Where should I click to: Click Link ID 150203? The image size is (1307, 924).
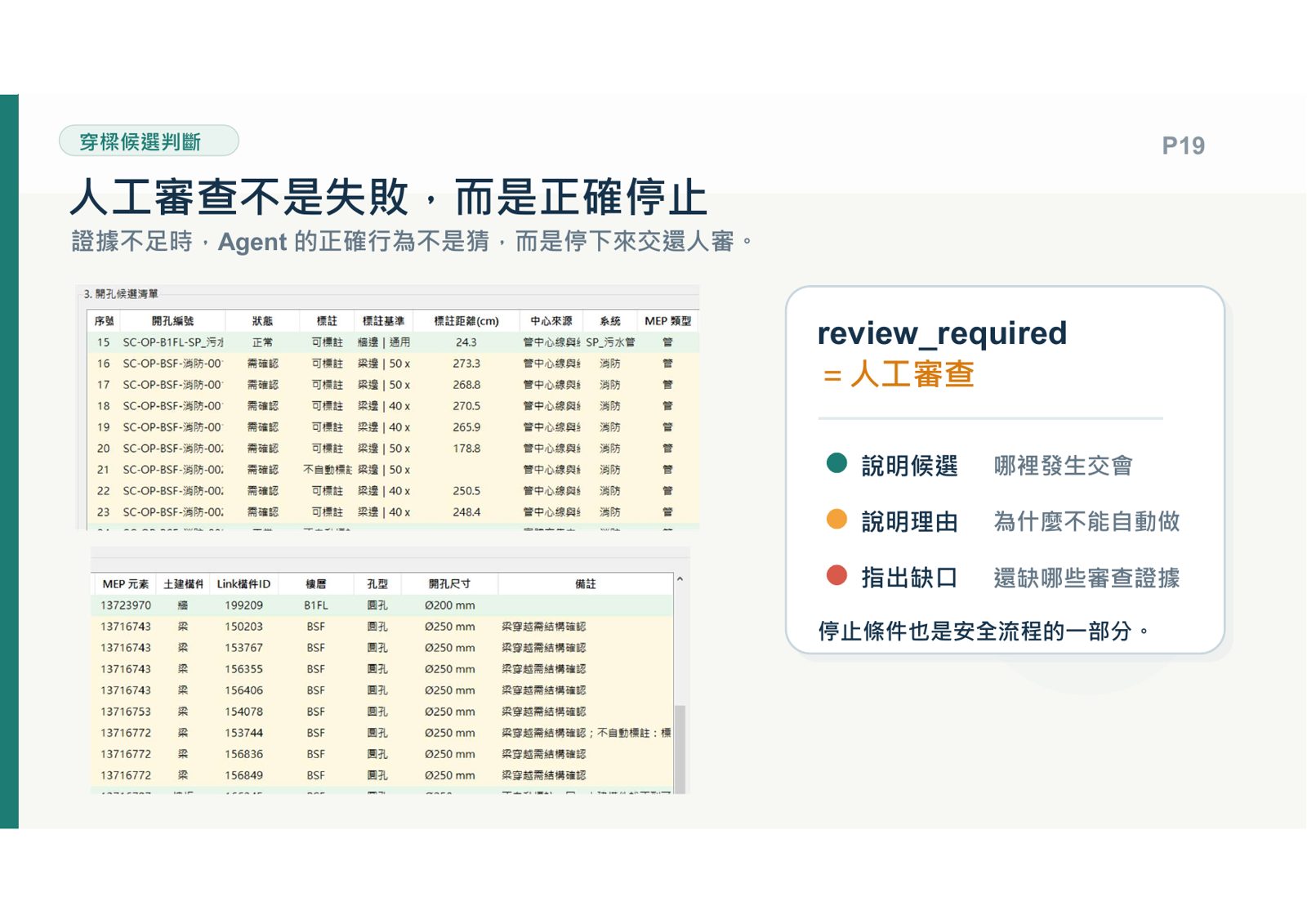pyautogui.click(x=243, y=627)
